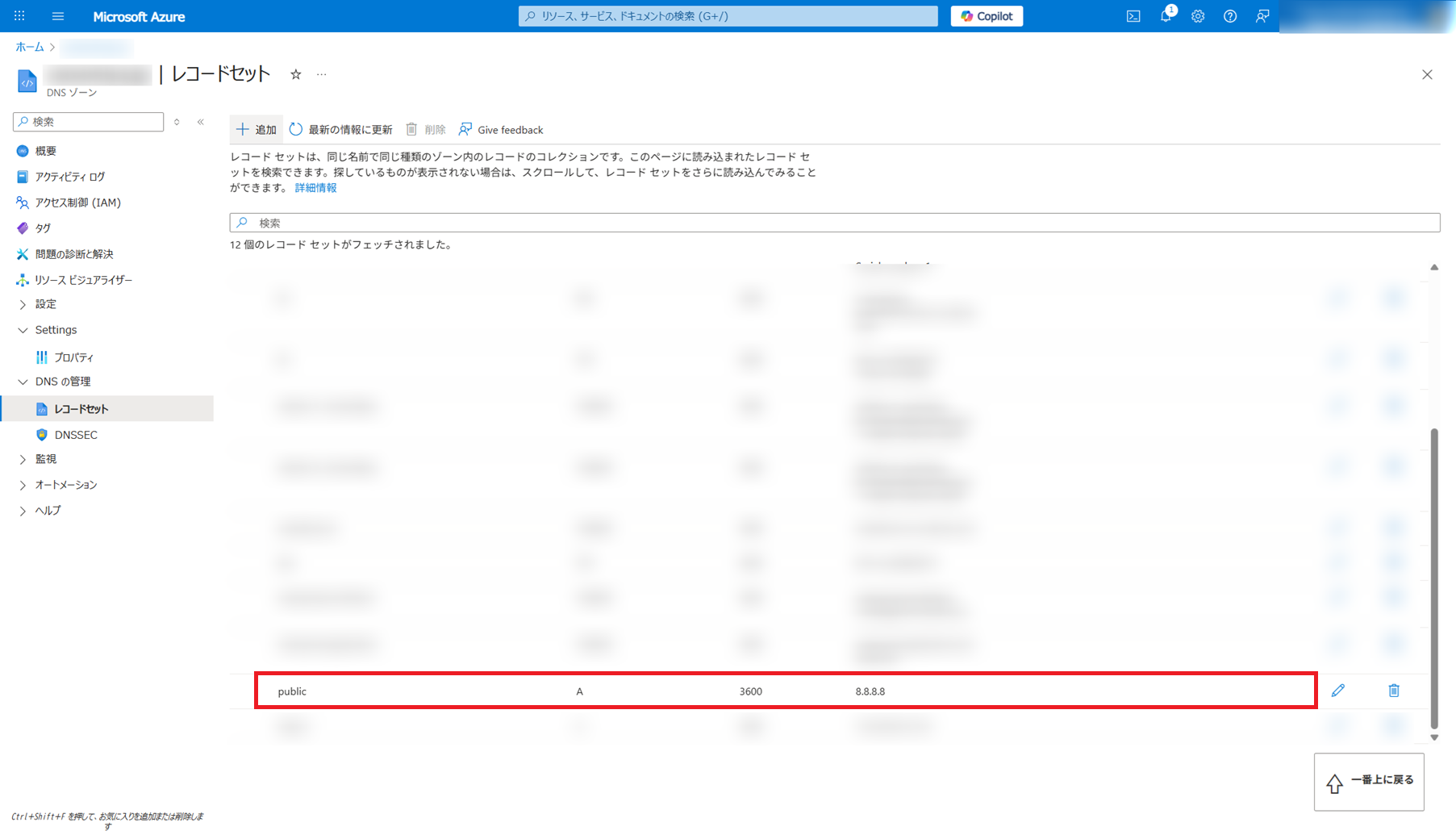Viewport: 1456px width, 835px height.
Task: Open the Azure portal app launcher grid
Action: click(19, 16)
